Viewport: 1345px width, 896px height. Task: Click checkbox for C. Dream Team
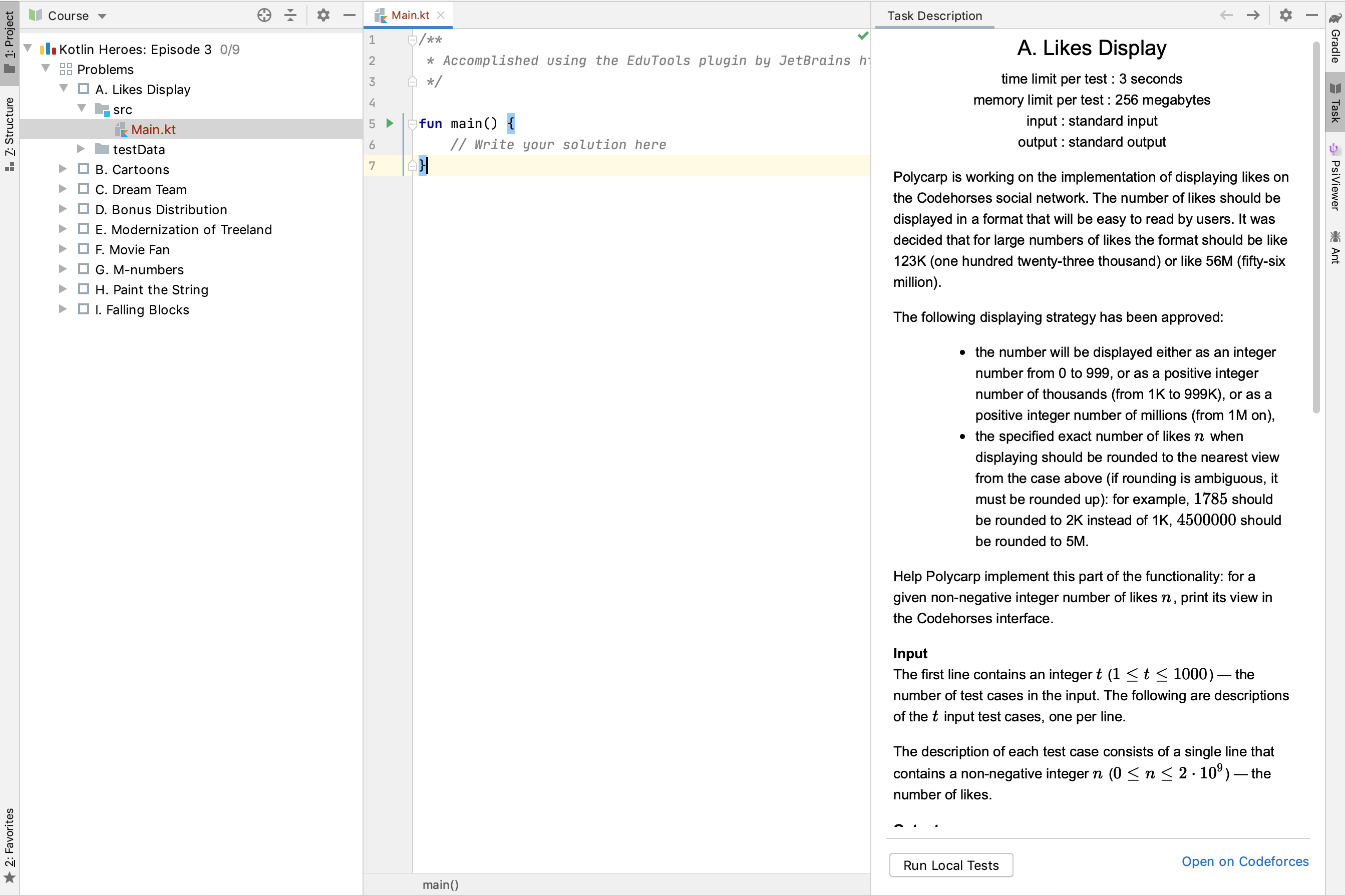tap(84, 189)
